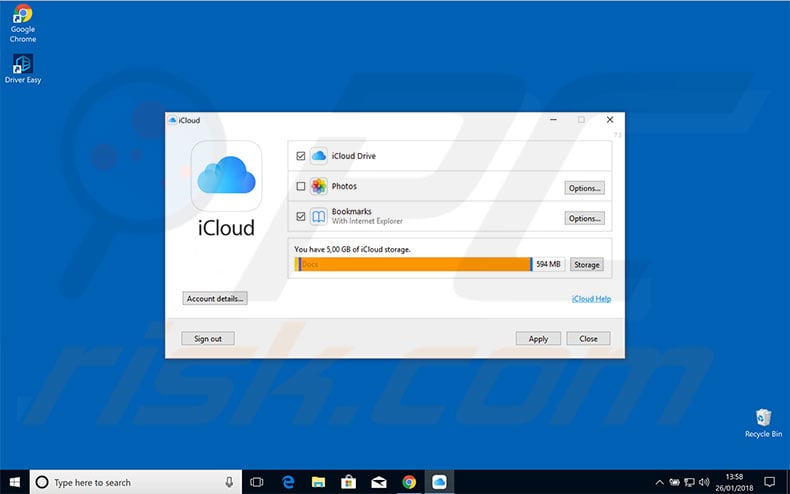Launch Microsoft Edge from taskbar
This screenshot has height=494, width=790.
tap(288, 482)
